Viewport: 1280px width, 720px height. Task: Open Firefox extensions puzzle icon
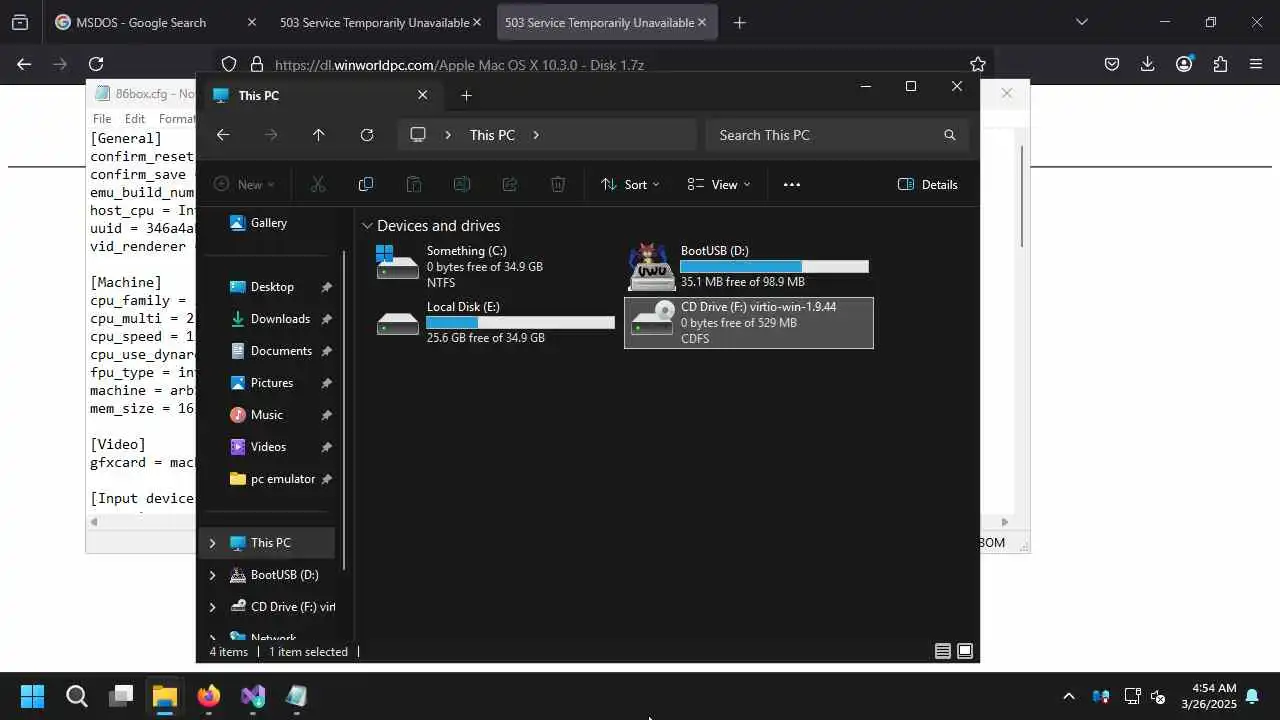click(x=1220, y=64)
